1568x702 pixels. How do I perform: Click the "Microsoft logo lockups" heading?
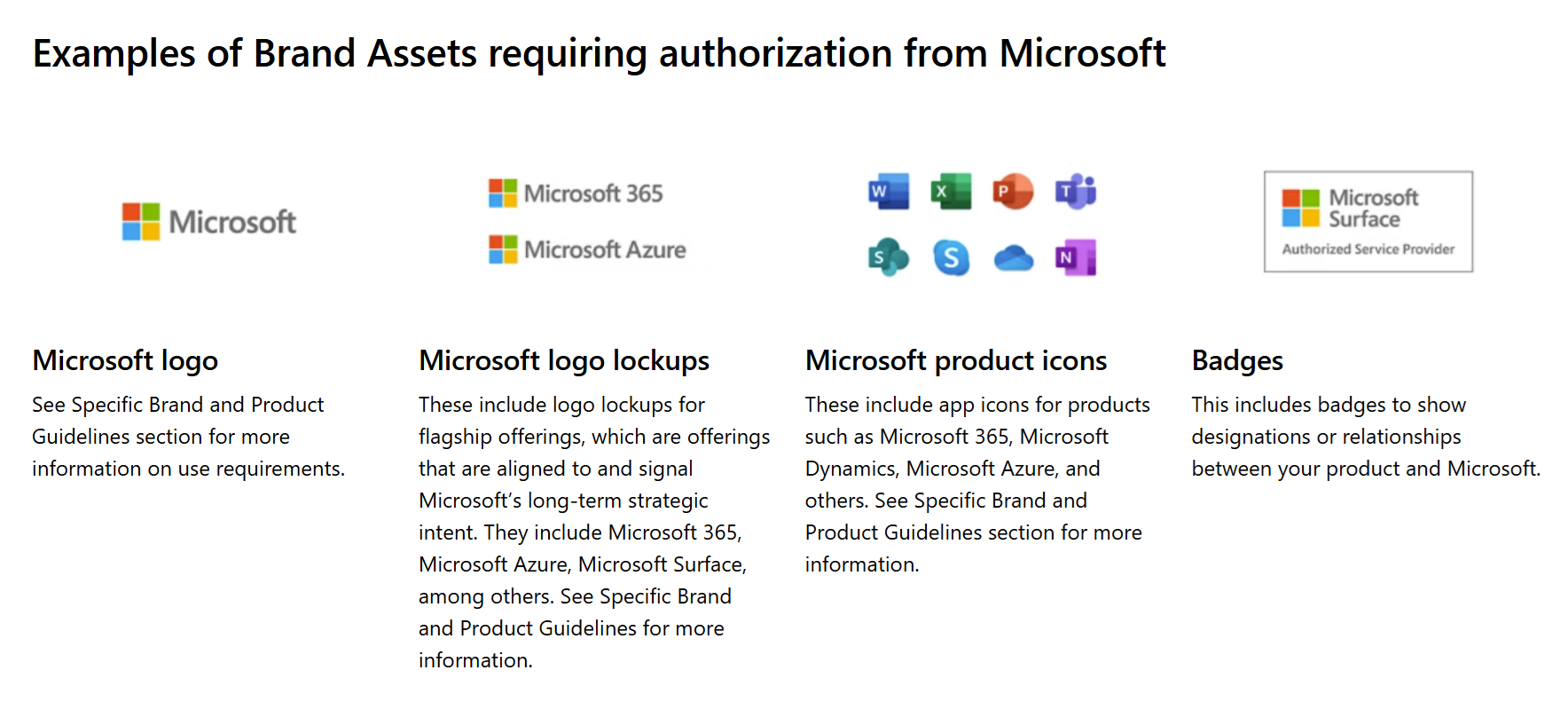[564, 360]
